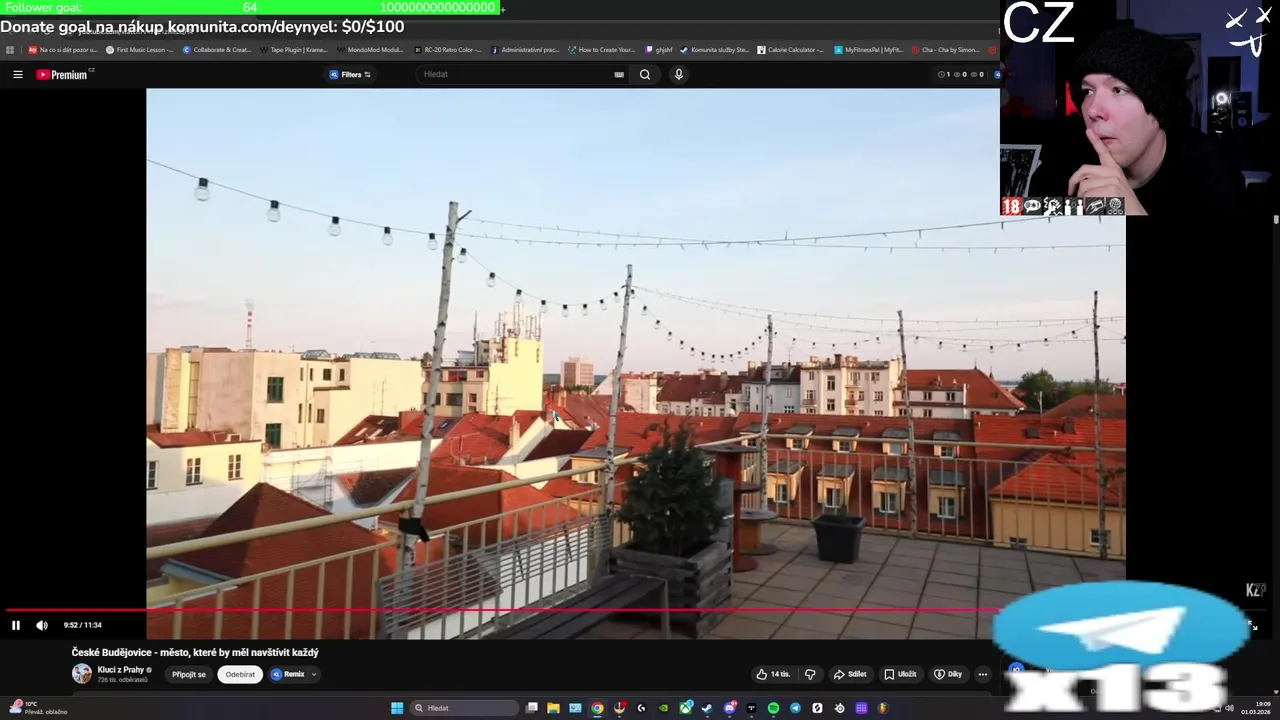Open the 'Collaborate & Creat...' bookmark
The width and height of the screenshot is (1280, 720).
click(217, 50)
